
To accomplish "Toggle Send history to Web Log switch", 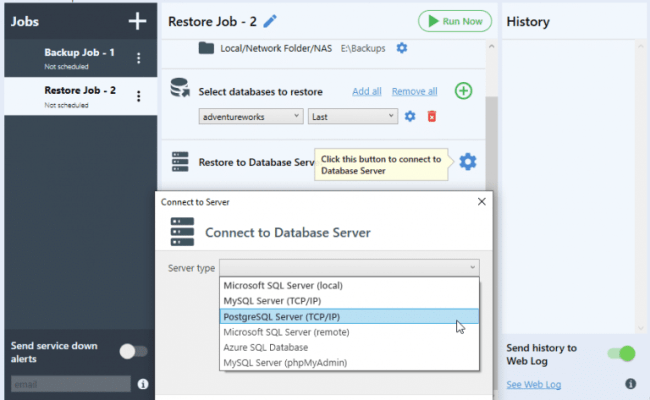I will 621,354.
